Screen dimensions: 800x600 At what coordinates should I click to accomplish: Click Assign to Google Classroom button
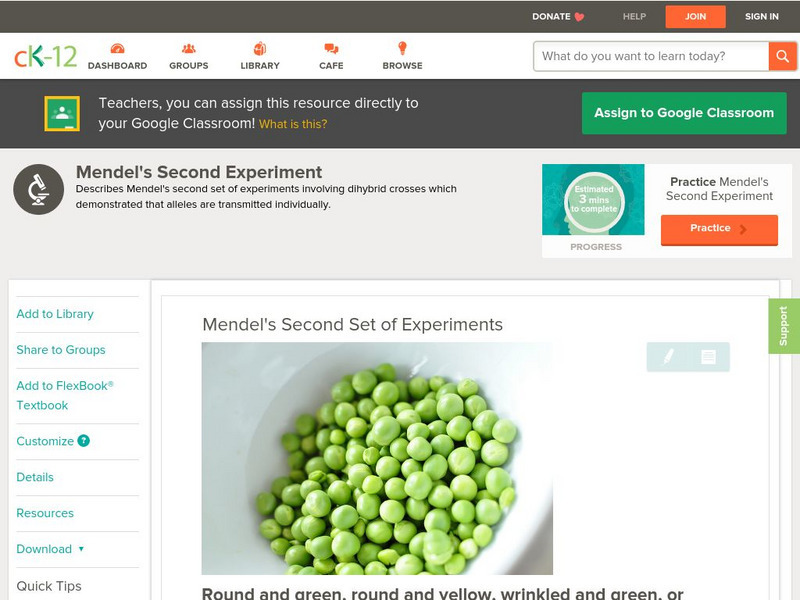point(684,113)
